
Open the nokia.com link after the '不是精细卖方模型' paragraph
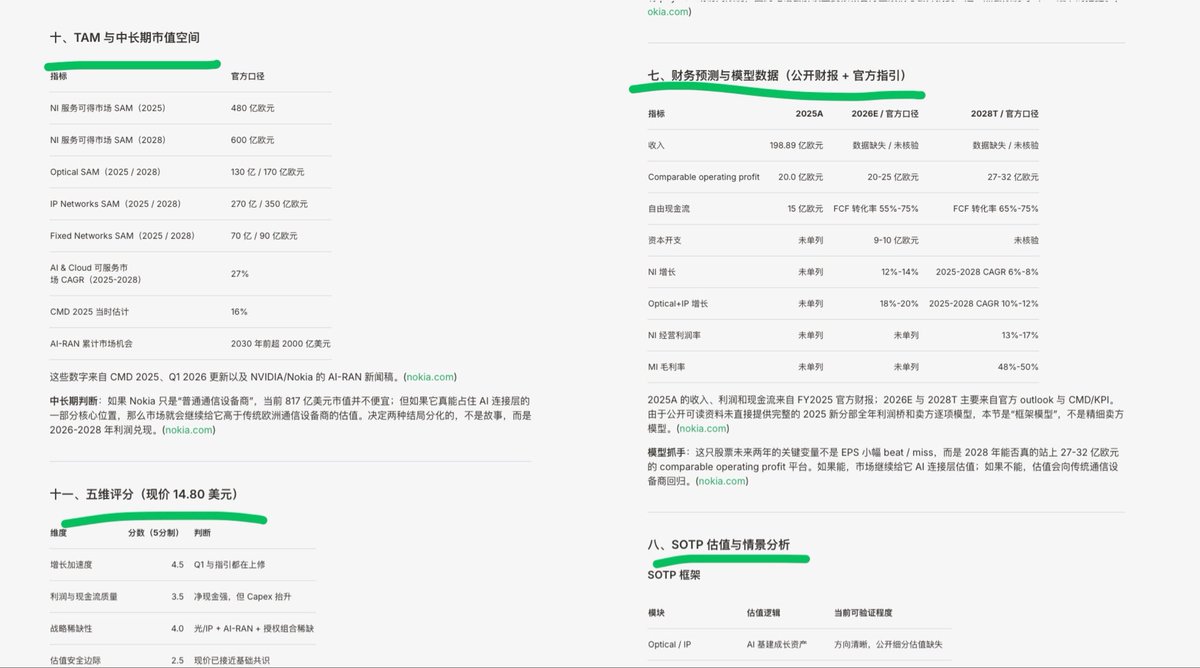[704, 428]
